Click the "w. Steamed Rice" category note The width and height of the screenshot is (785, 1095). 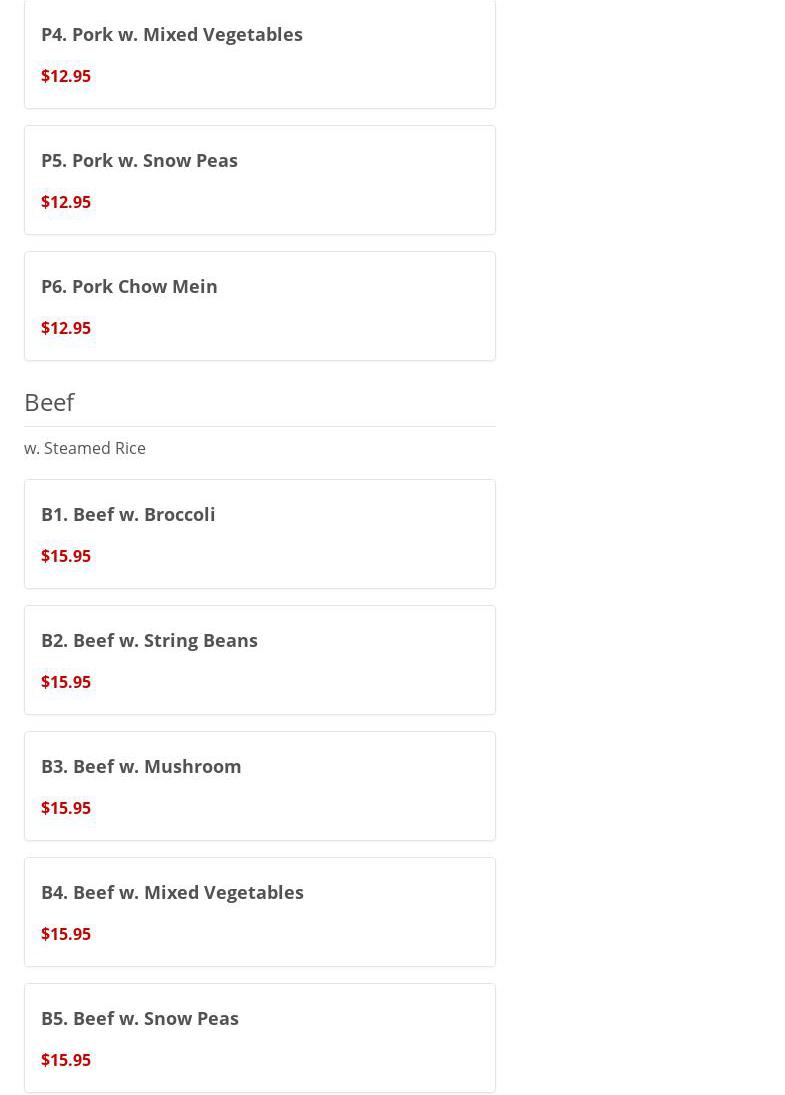85,448
